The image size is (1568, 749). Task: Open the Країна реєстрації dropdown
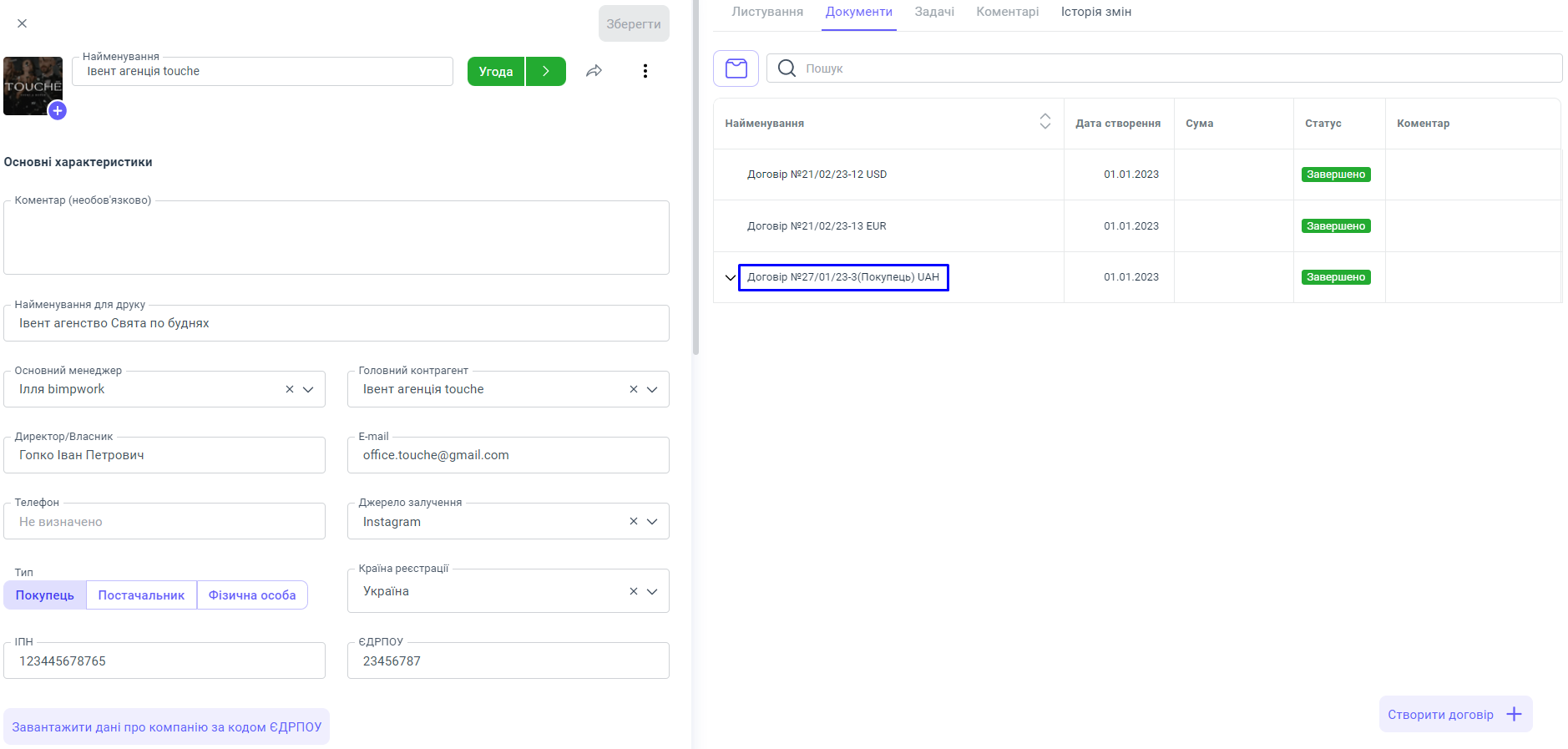click(652, 591)
